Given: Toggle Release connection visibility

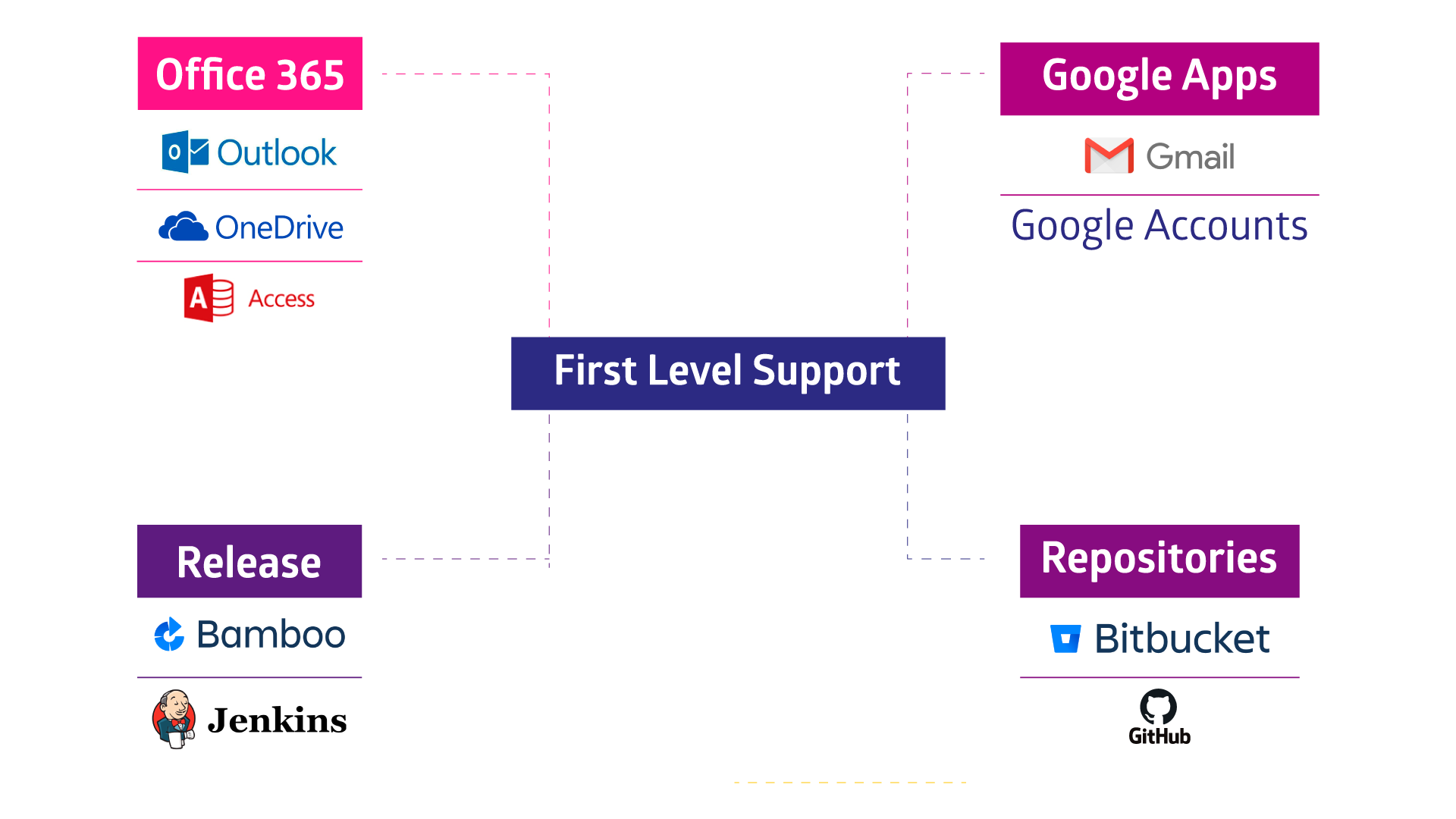Looking at the screenshot, I should 249,562.
